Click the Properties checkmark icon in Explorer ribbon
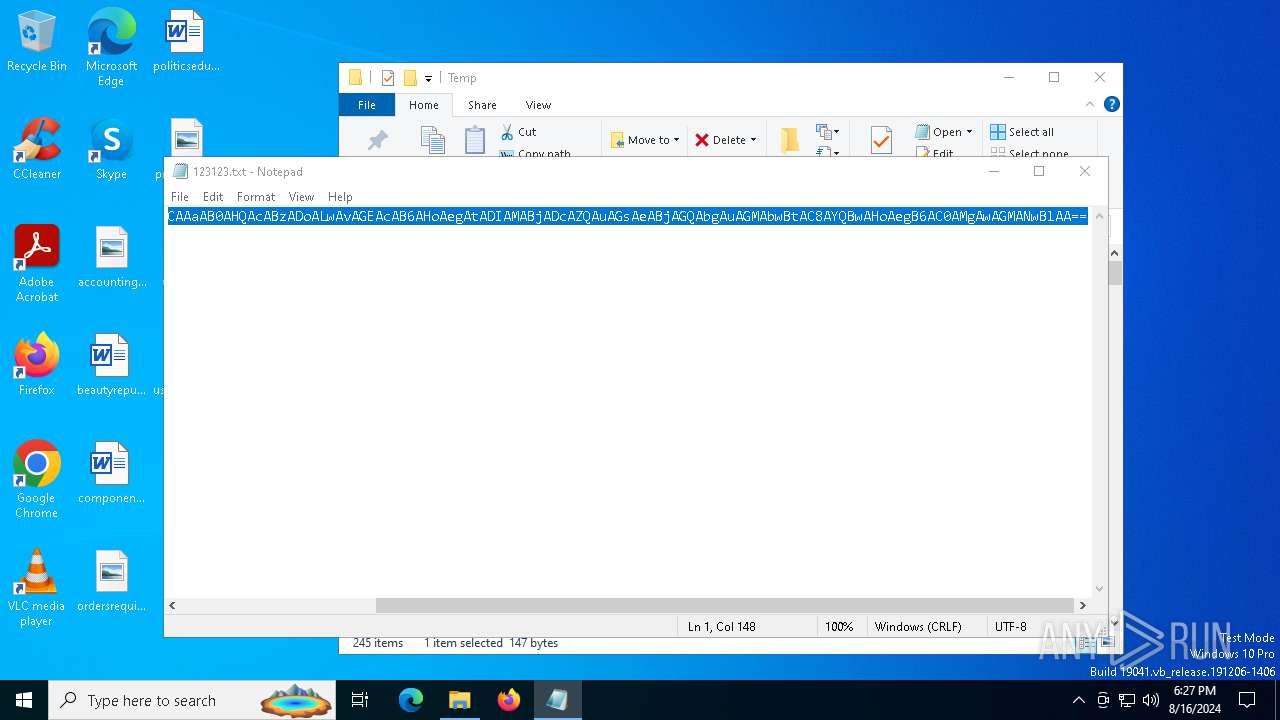Screen dimensions: 1280x720 point(881,140)
